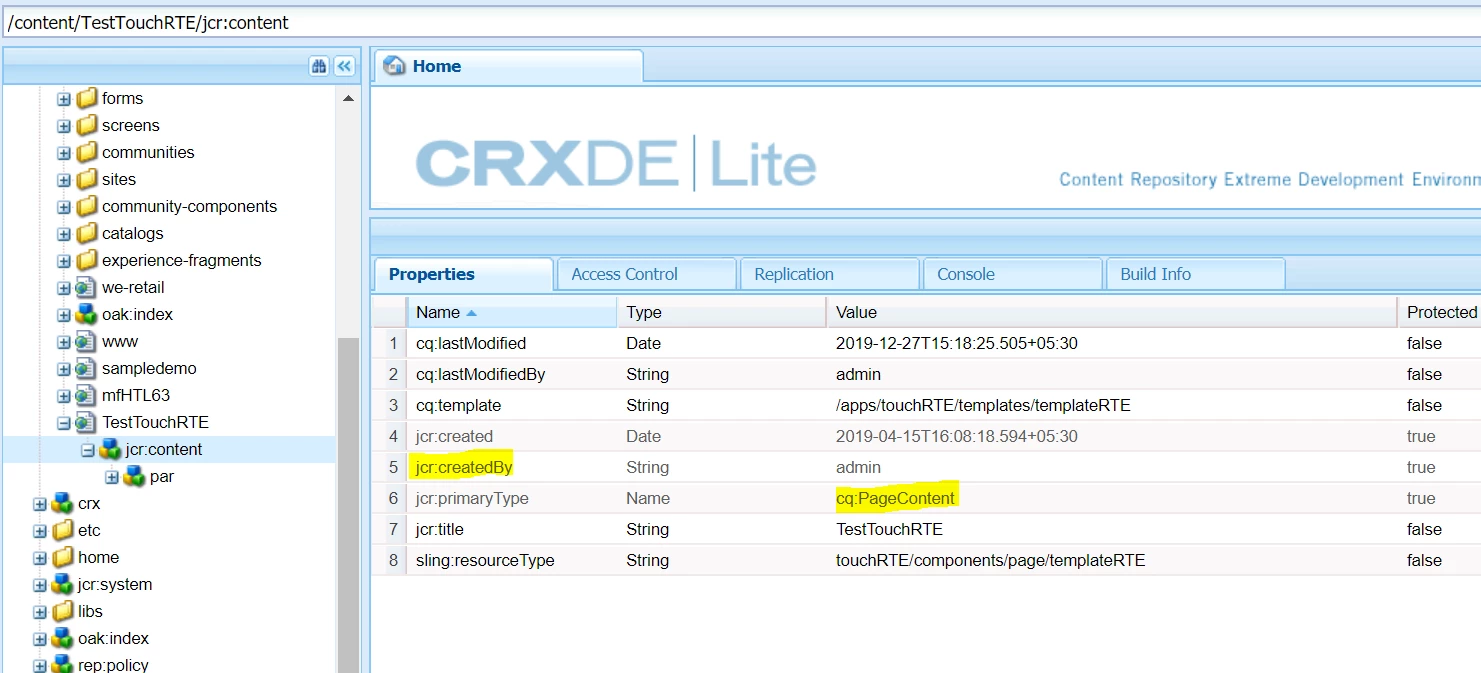Select the cq:lastModifiedBy property row
The width and height of the screenshot is (1481, 673).
(926, 374)
